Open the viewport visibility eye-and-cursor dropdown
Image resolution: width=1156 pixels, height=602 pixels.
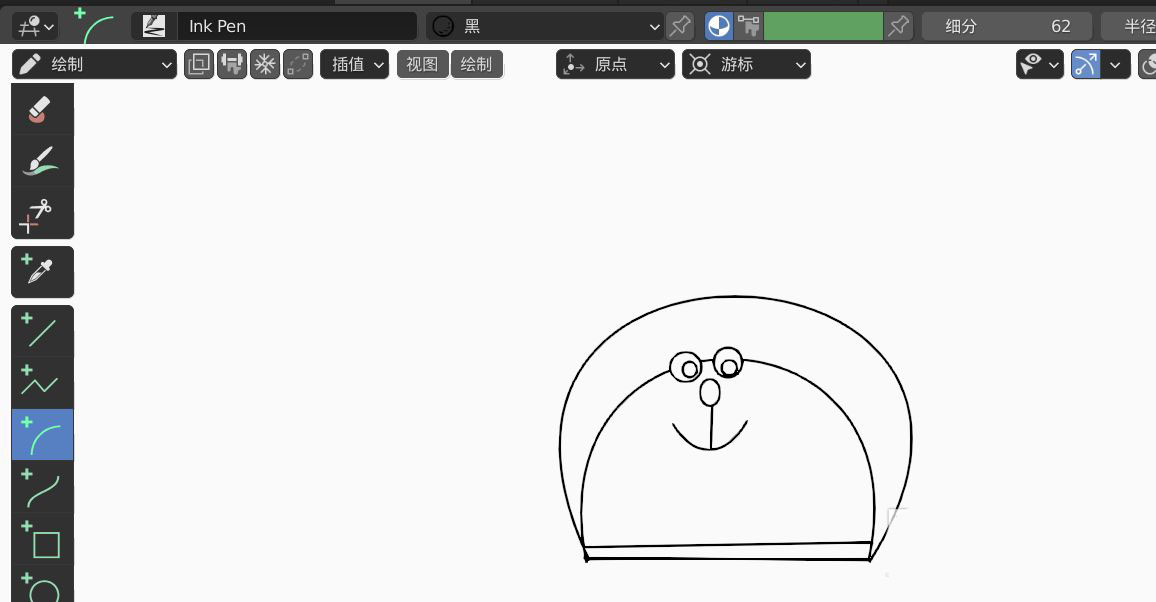(x=1040, y=65)
